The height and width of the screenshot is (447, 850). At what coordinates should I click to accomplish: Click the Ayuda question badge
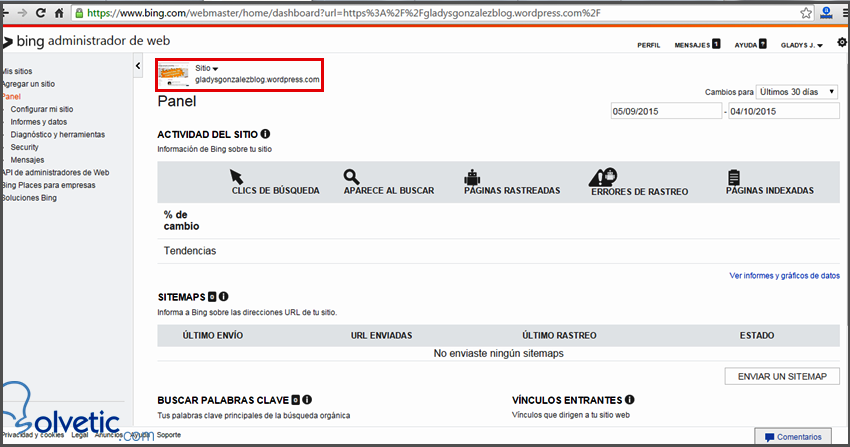tap(763, 44)
